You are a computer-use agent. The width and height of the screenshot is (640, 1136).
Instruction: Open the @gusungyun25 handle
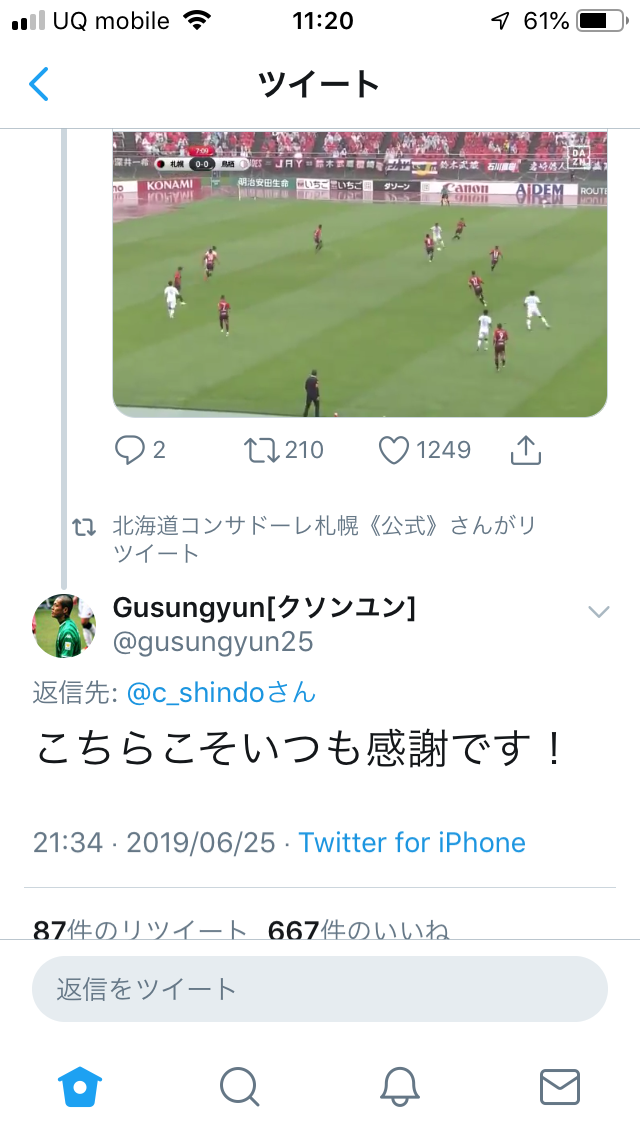click(213, 642)
